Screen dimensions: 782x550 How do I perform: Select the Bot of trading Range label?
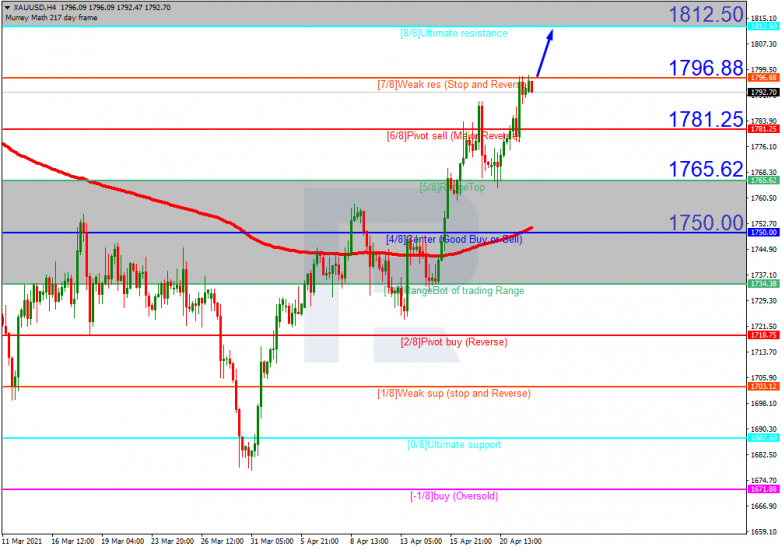[x=454, y=291]
